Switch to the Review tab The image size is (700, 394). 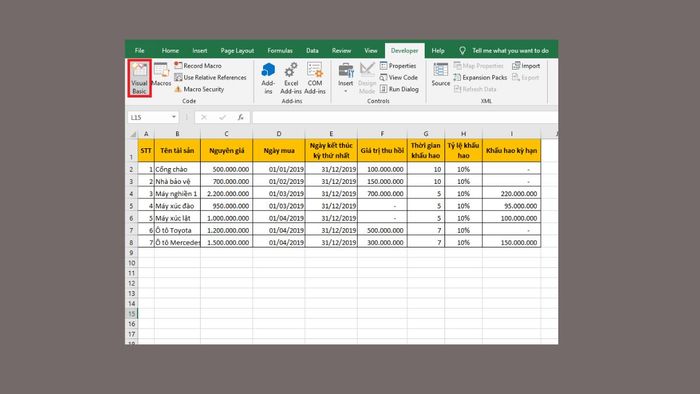coord(341,50)
